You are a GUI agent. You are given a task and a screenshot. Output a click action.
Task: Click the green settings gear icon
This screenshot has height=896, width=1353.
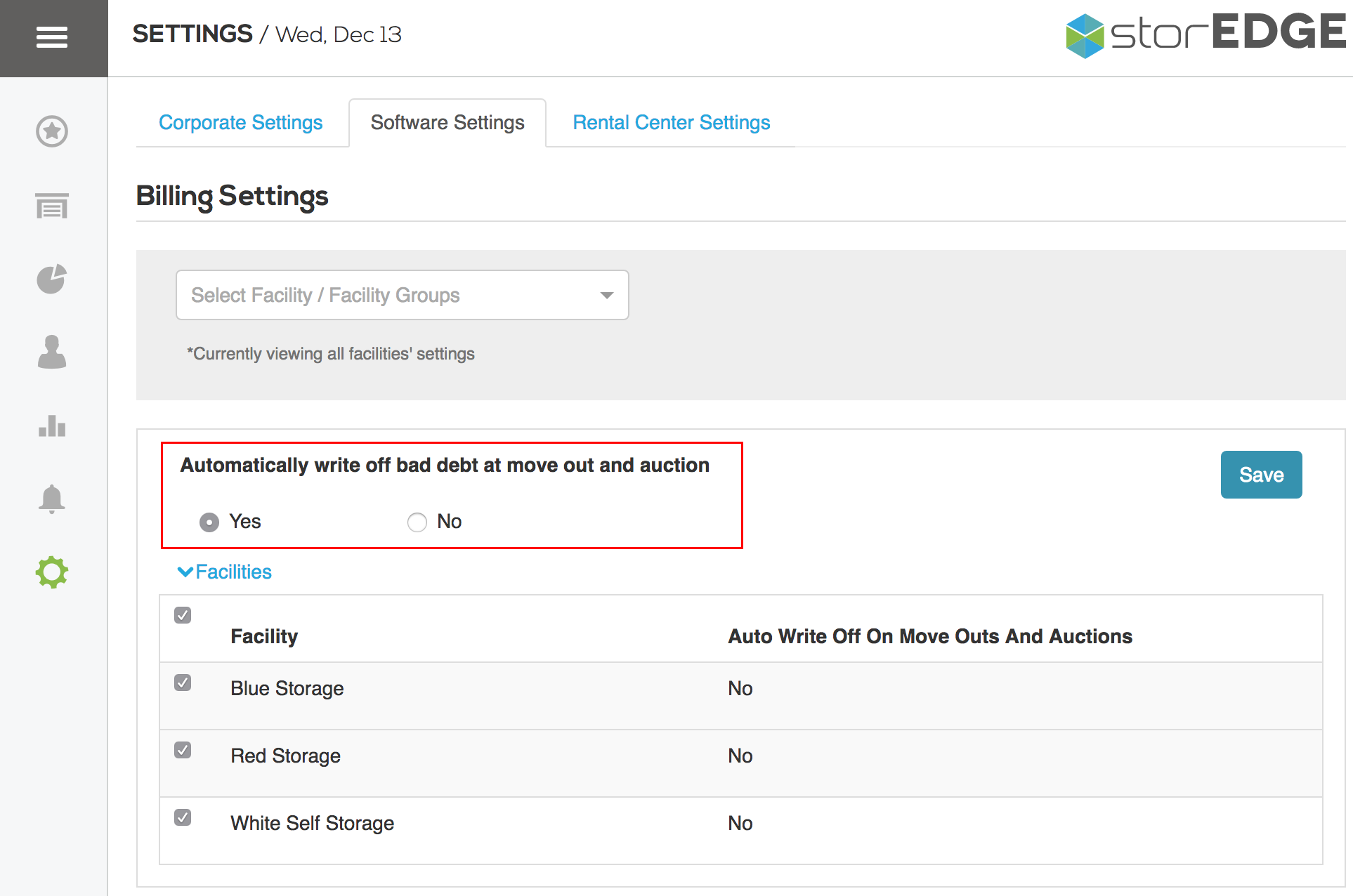(x=52, y=572)
